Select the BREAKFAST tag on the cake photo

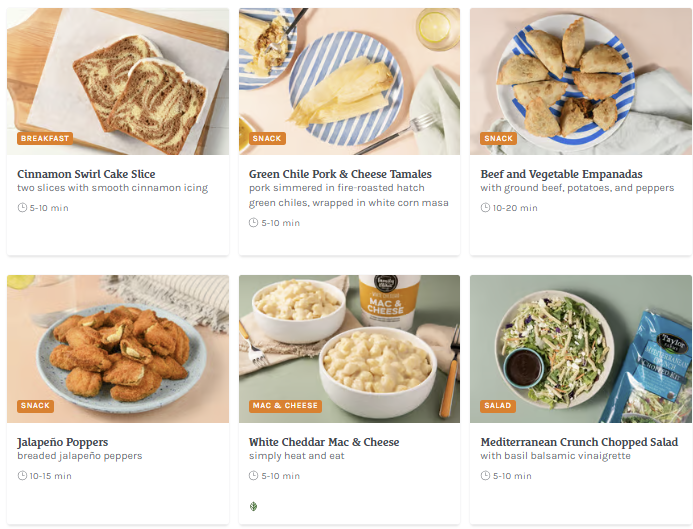point(45,139)
